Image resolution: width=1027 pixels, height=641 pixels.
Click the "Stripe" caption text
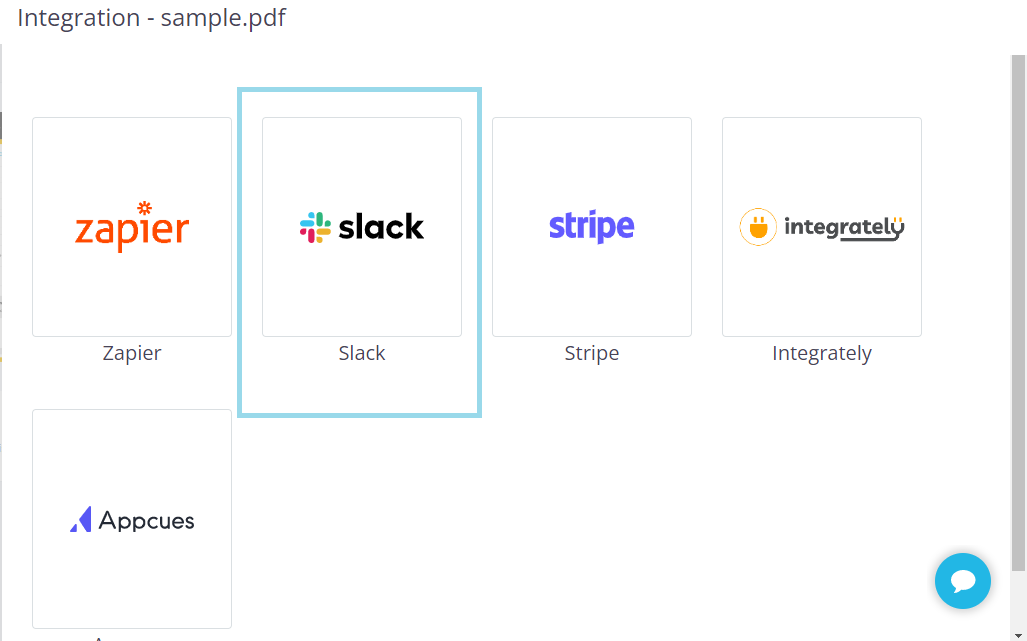click(592, 353)
